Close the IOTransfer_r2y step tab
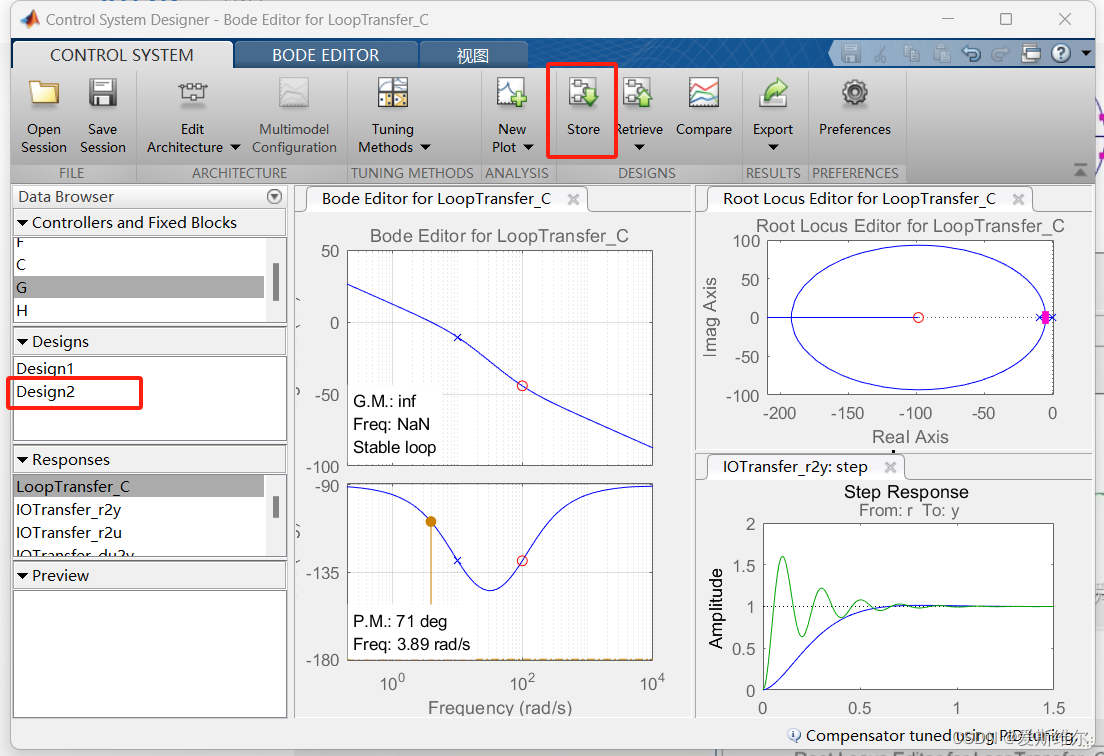The image size is (1104, 756). [x=891, y=467]
